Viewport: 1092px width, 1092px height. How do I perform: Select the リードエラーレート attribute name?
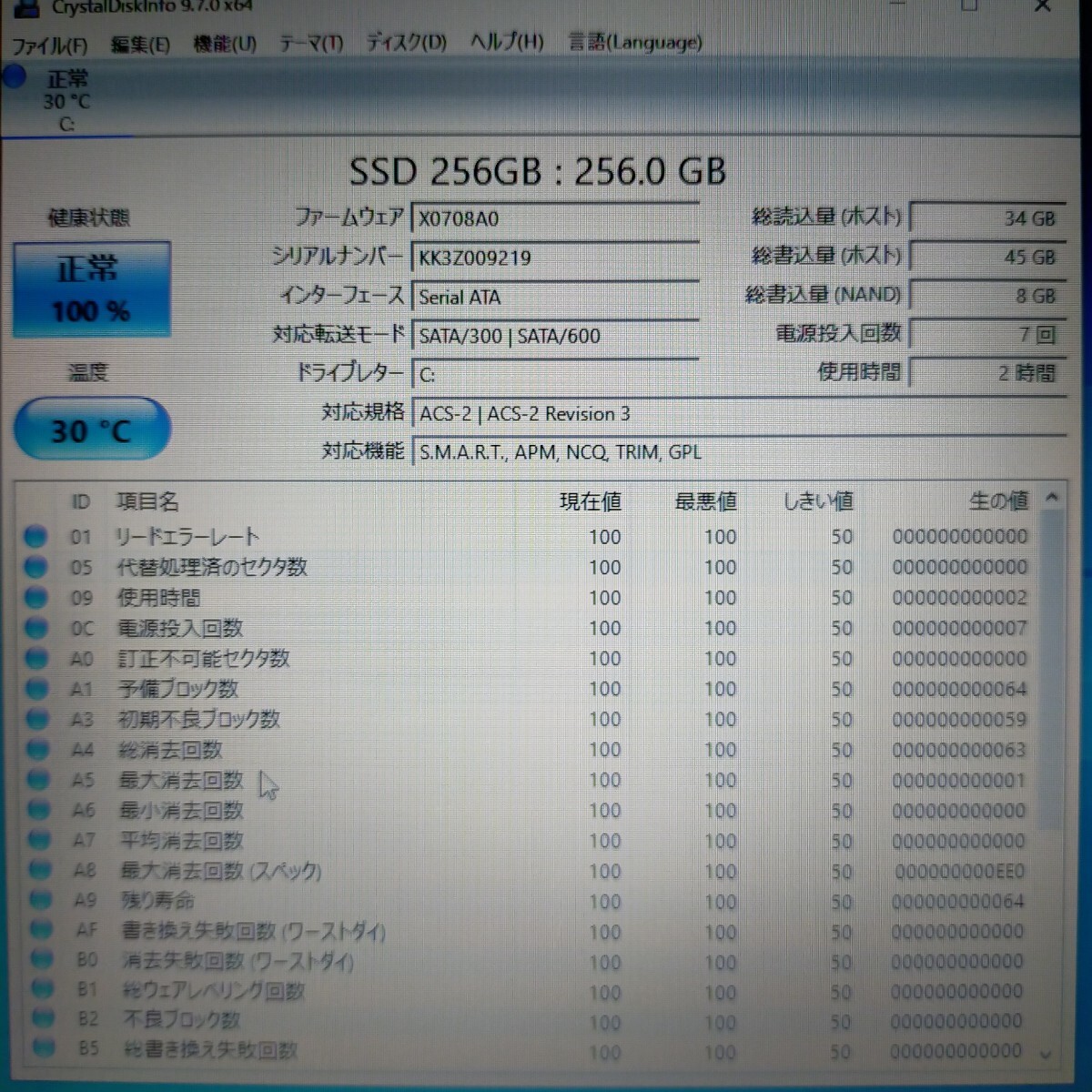pos(187,537)
